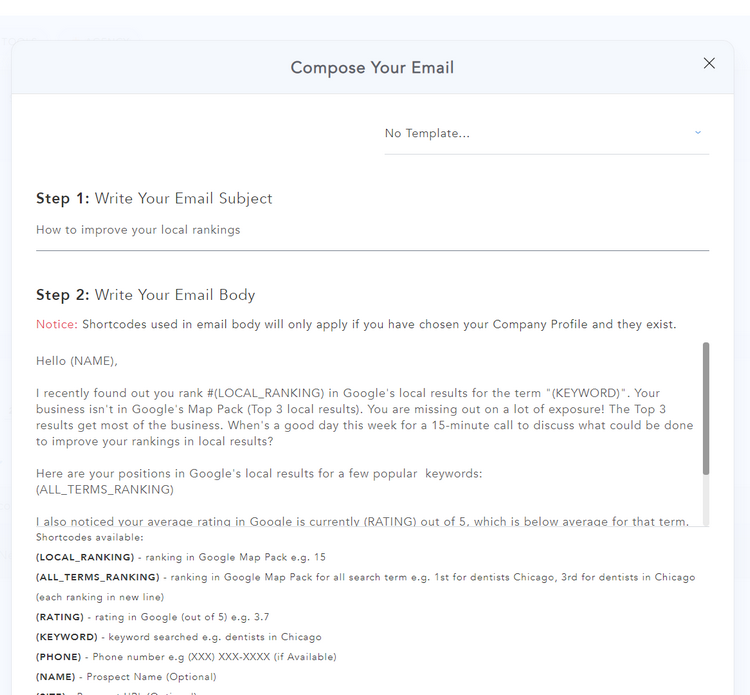Click the bold (KEYWORD) shortcode in list
750x695 pixels.
click(66, 637)
